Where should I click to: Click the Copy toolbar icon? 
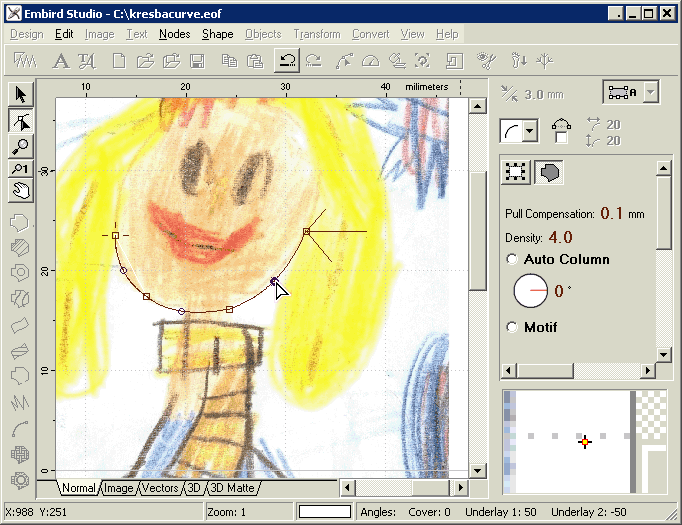229,61
